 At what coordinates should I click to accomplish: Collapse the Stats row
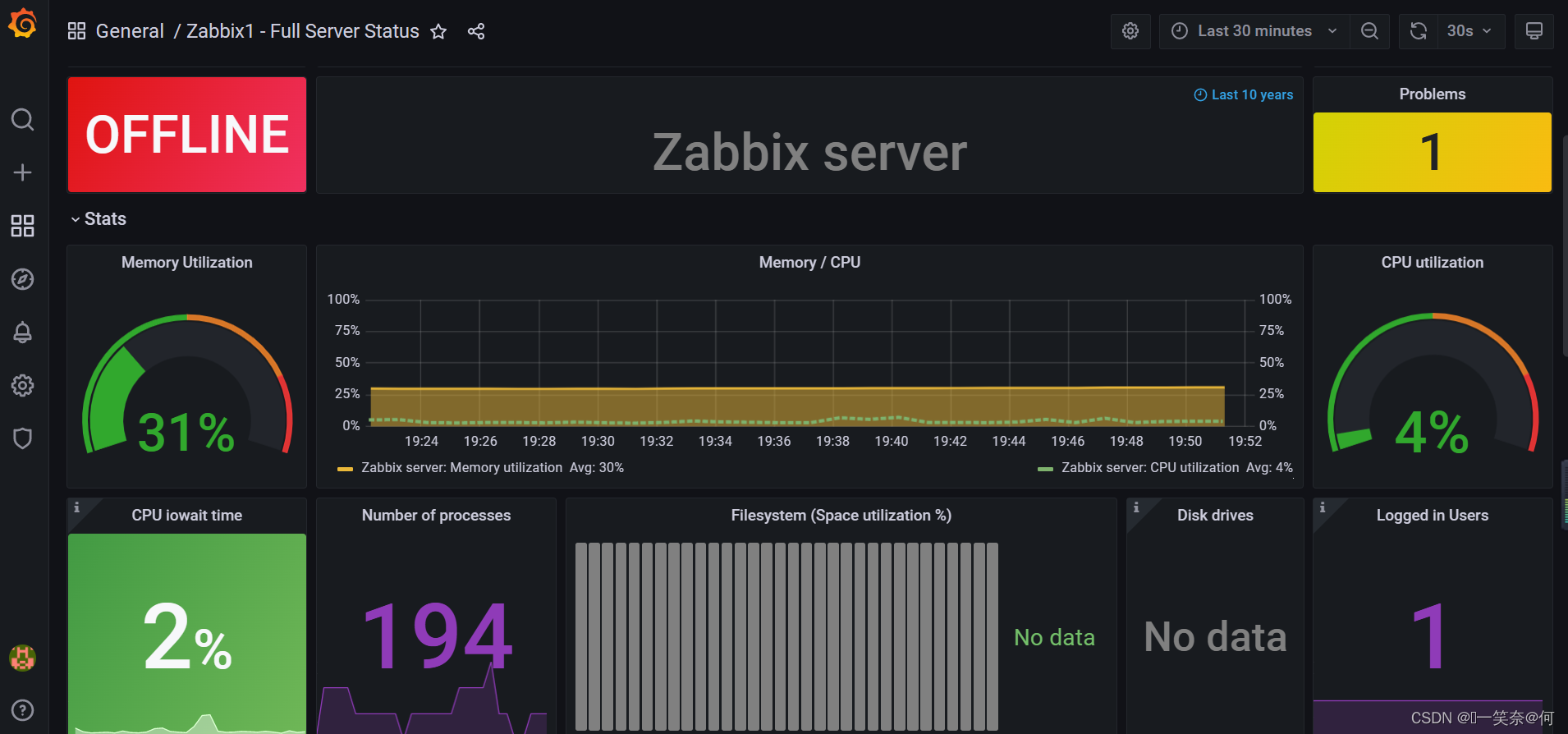(98, 219)
